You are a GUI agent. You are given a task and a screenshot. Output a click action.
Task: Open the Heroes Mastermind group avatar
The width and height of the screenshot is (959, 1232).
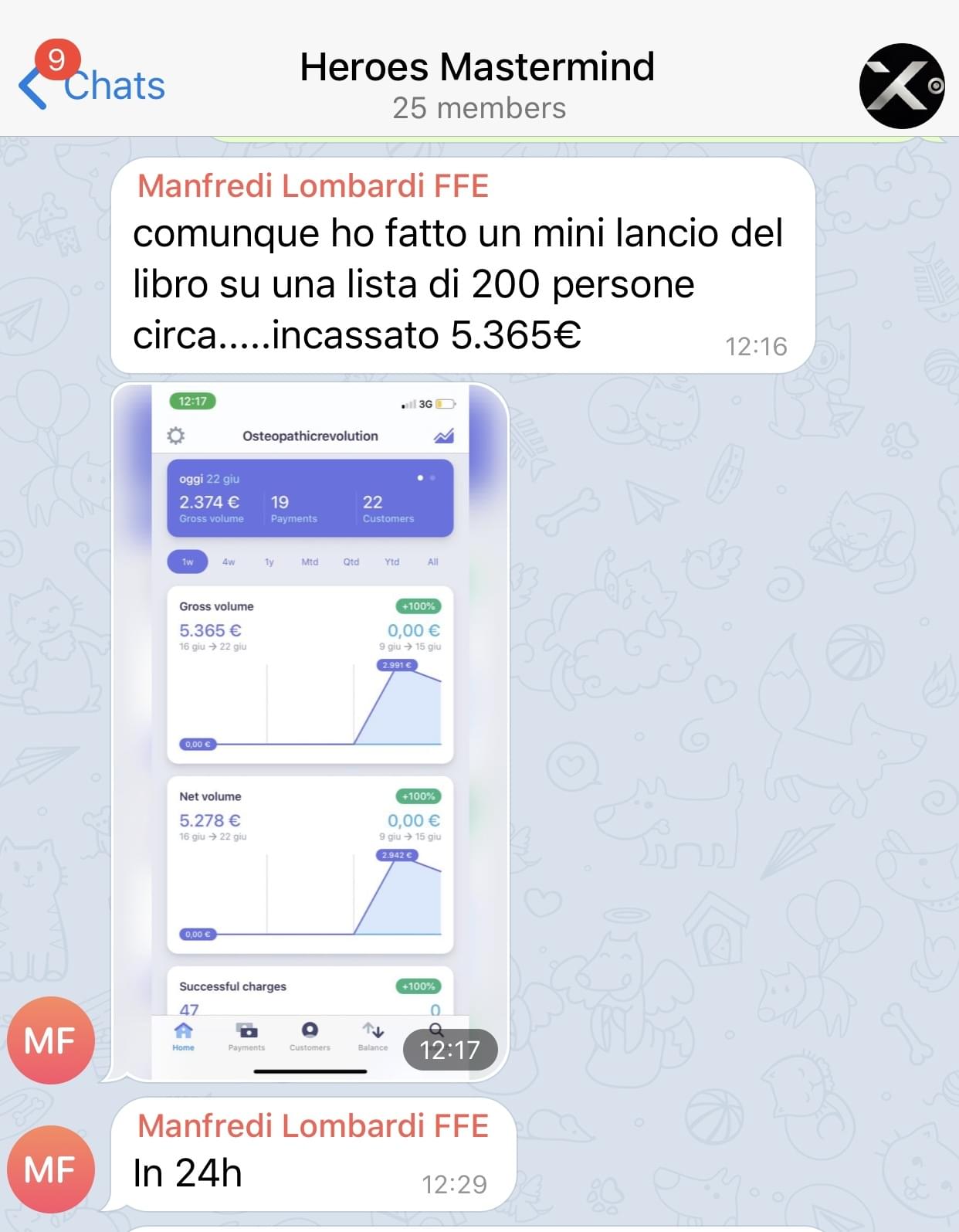coord(901,86)
